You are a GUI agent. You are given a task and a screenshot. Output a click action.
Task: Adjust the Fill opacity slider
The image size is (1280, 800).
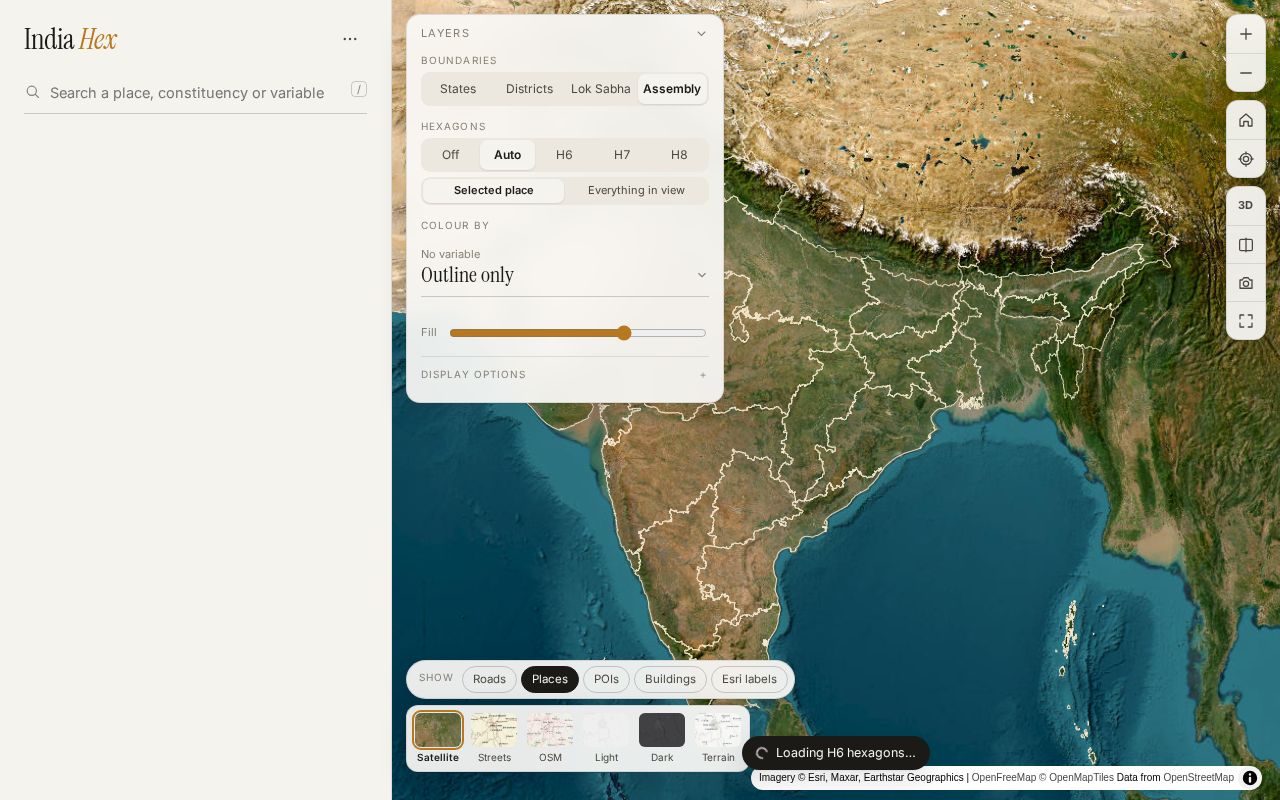tap(578, 333)
